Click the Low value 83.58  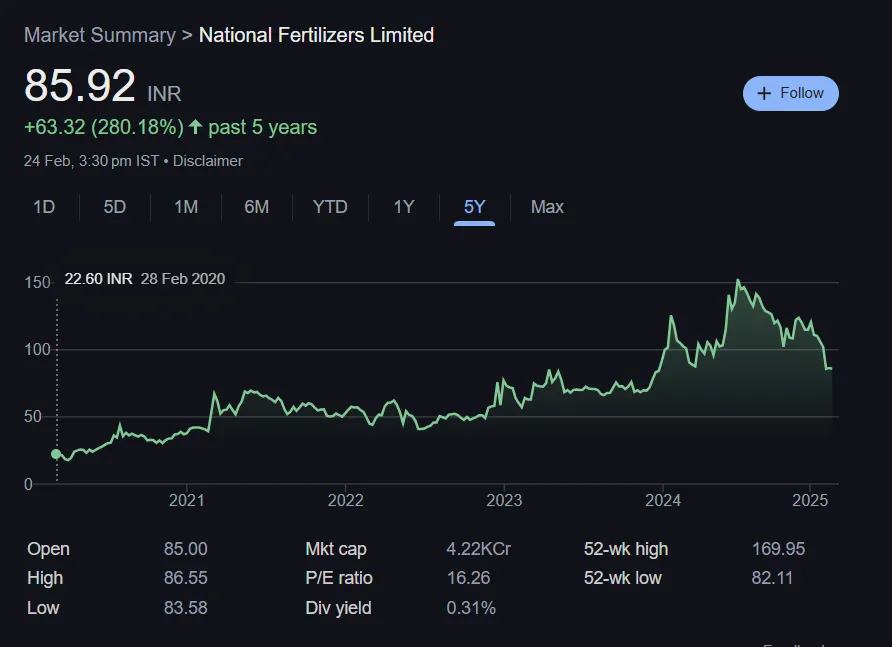pos(185,608)
